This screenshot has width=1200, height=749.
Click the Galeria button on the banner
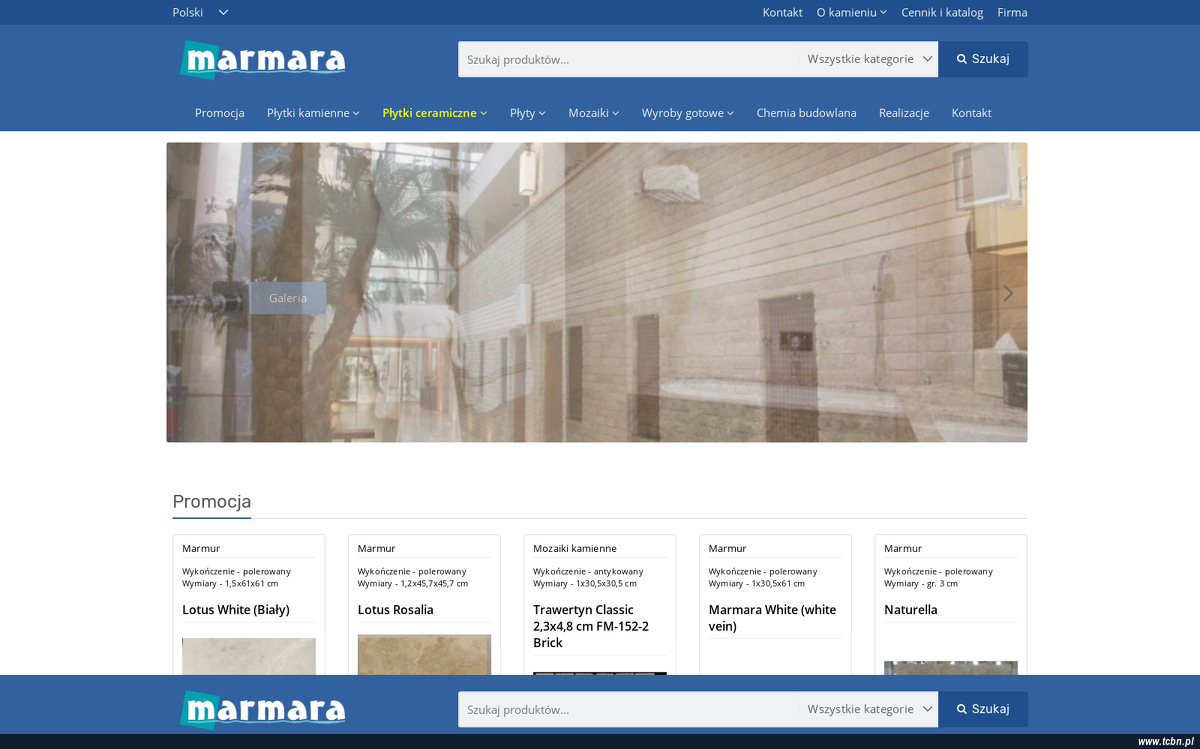click(x=288, y=298)
